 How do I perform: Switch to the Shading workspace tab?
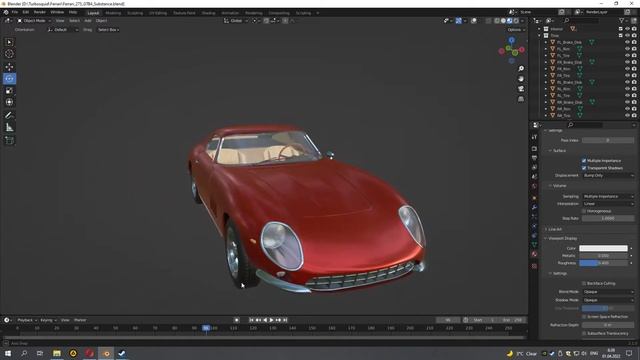point(208,13)
